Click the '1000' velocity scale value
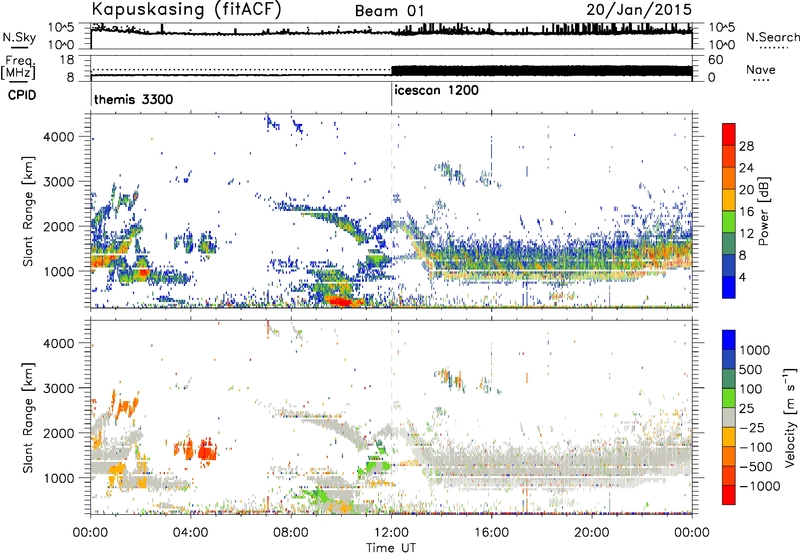This screenshot has width=800, height=554. coord(754,350)
